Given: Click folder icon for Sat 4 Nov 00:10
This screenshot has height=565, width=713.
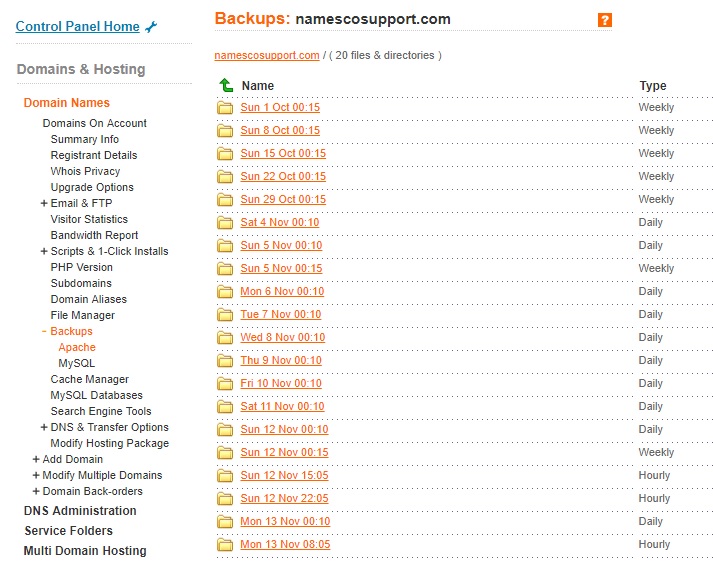Looking at the screenshot, I should pos(225,223).
